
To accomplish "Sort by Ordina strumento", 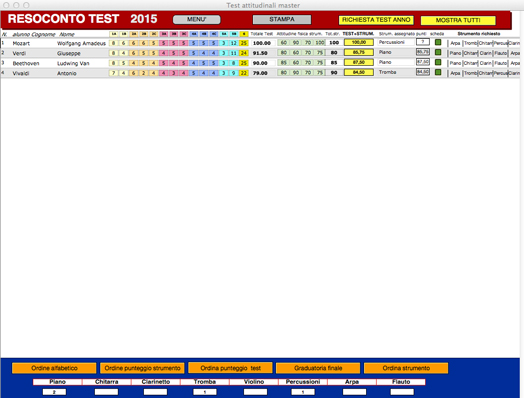I will 406,368.
